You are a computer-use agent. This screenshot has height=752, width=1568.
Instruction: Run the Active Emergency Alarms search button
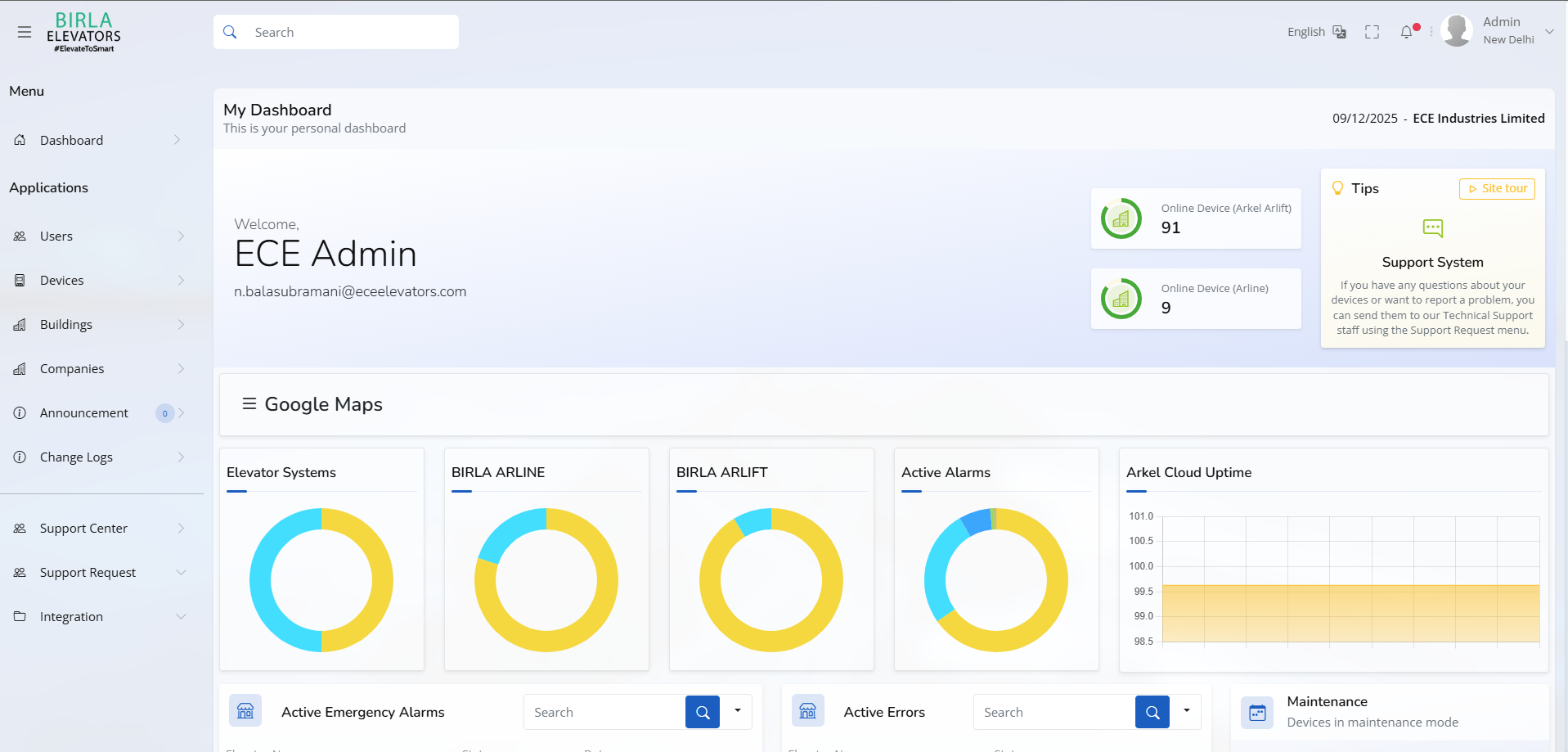point(703,712)
